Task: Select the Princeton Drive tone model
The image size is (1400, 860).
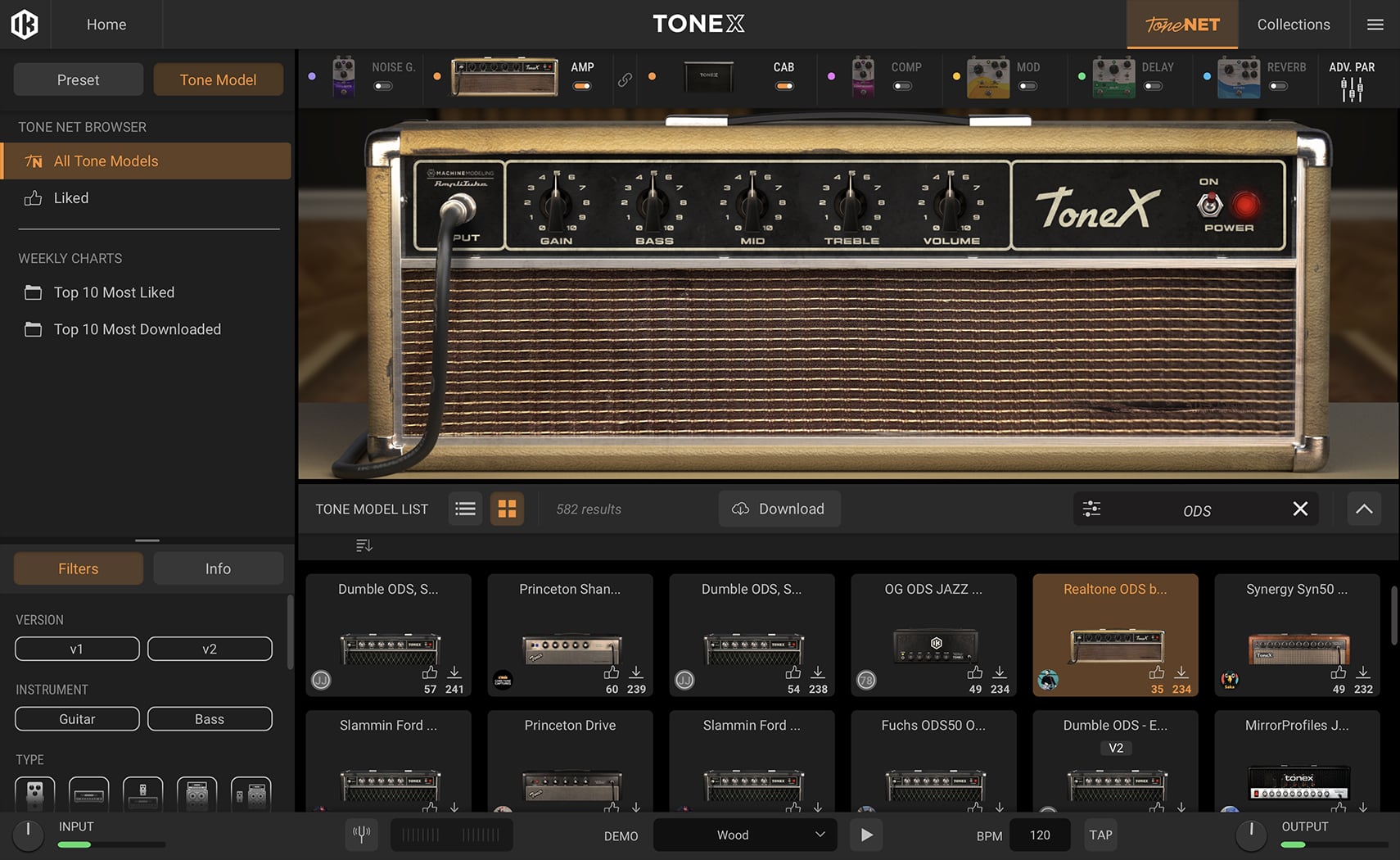Action: 570,762
